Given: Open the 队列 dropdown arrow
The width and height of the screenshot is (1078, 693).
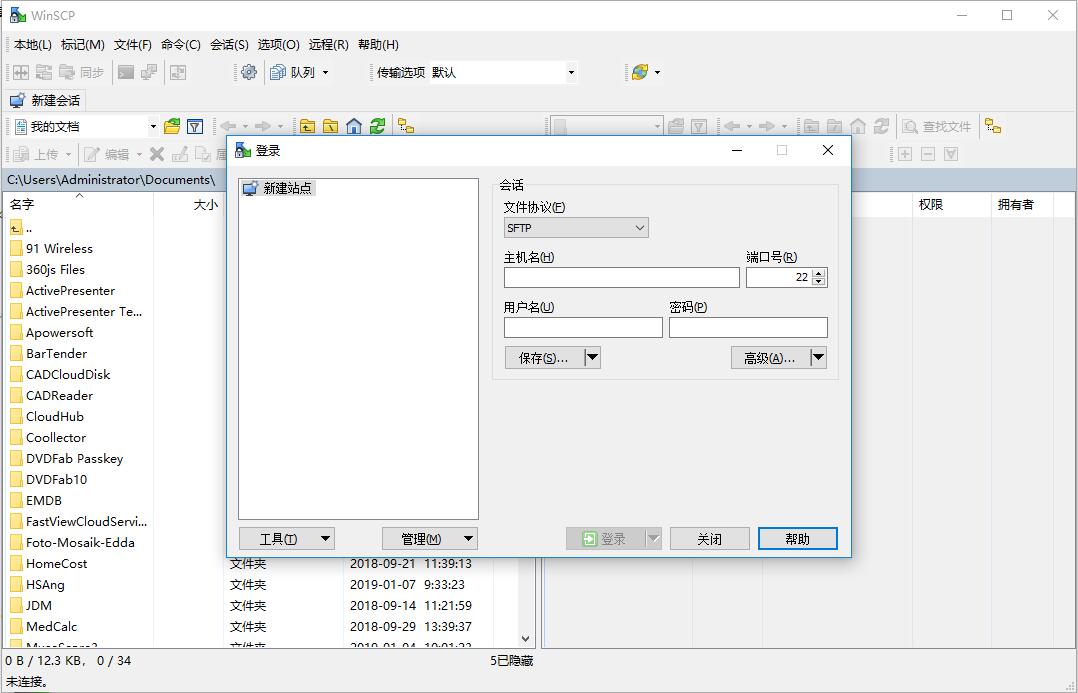Looking at the screenshot, I should (325, 72).
